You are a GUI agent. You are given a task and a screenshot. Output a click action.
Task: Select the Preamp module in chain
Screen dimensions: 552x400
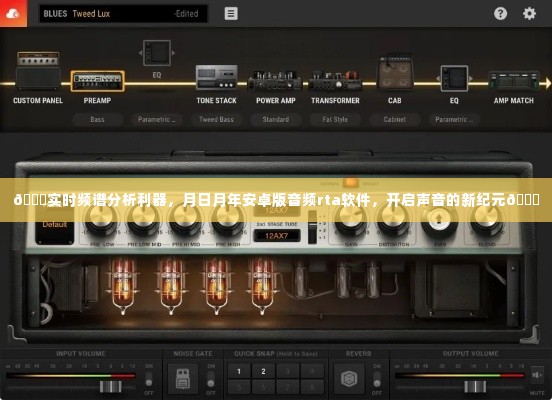(98, 81)
